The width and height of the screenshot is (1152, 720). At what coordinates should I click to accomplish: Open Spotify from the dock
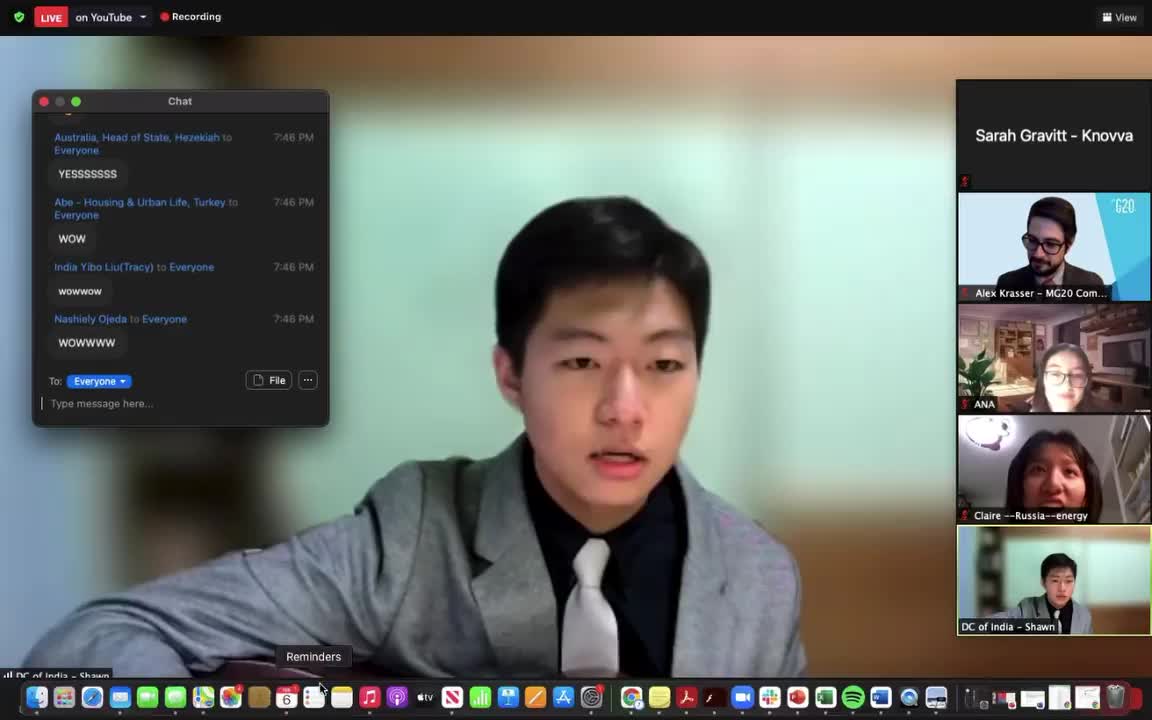853,697
